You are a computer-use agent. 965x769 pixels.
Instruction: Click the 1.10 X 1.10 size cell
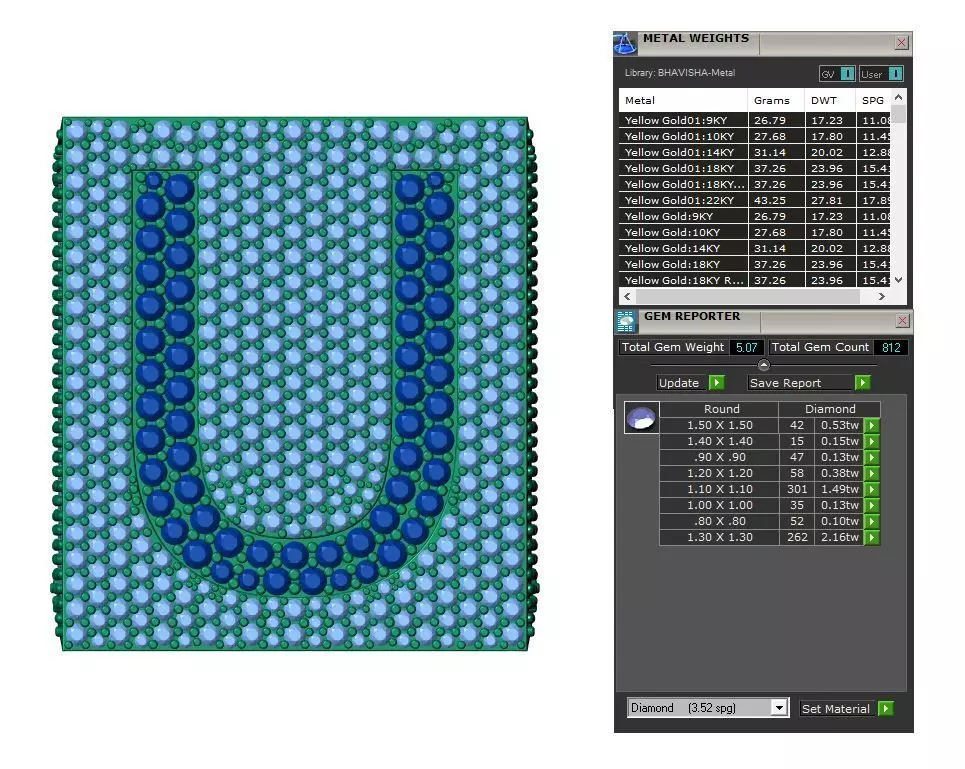(x=719, y=489)
